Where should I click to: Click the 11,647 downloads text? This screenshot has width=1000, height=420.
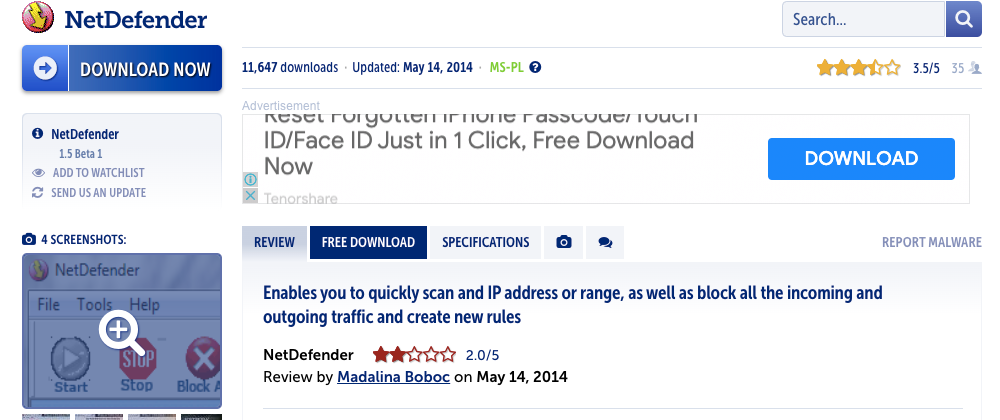290,67
